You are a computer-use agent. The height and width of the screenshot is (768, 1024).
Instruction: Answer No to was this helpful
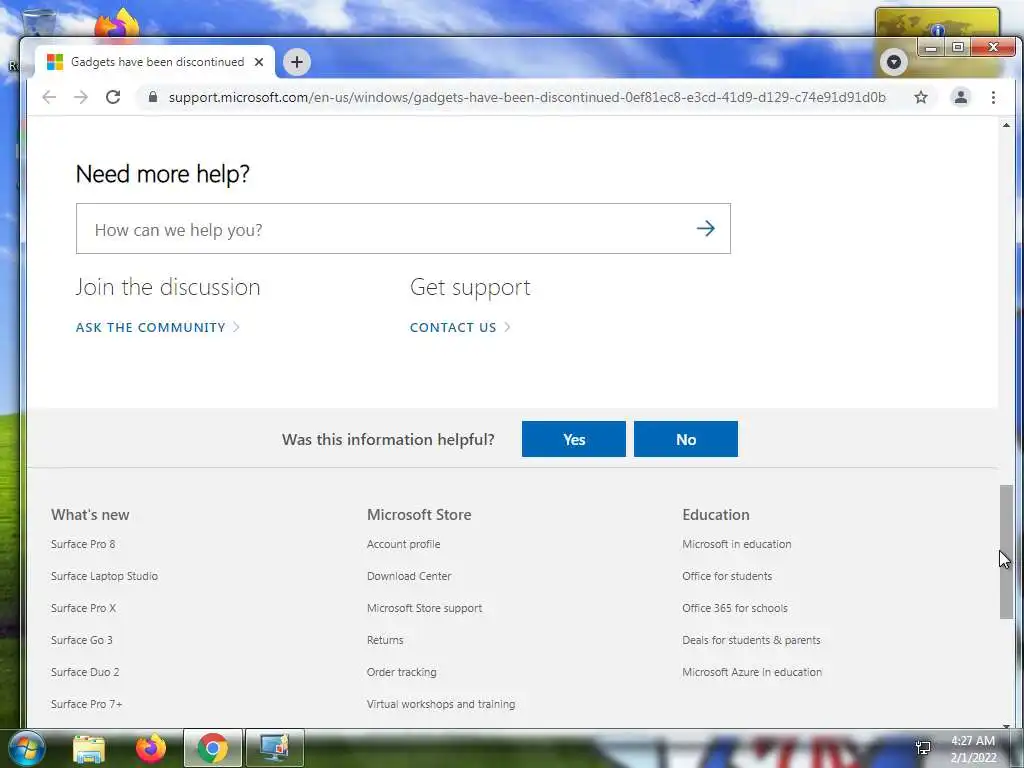(x=686, y=439)
